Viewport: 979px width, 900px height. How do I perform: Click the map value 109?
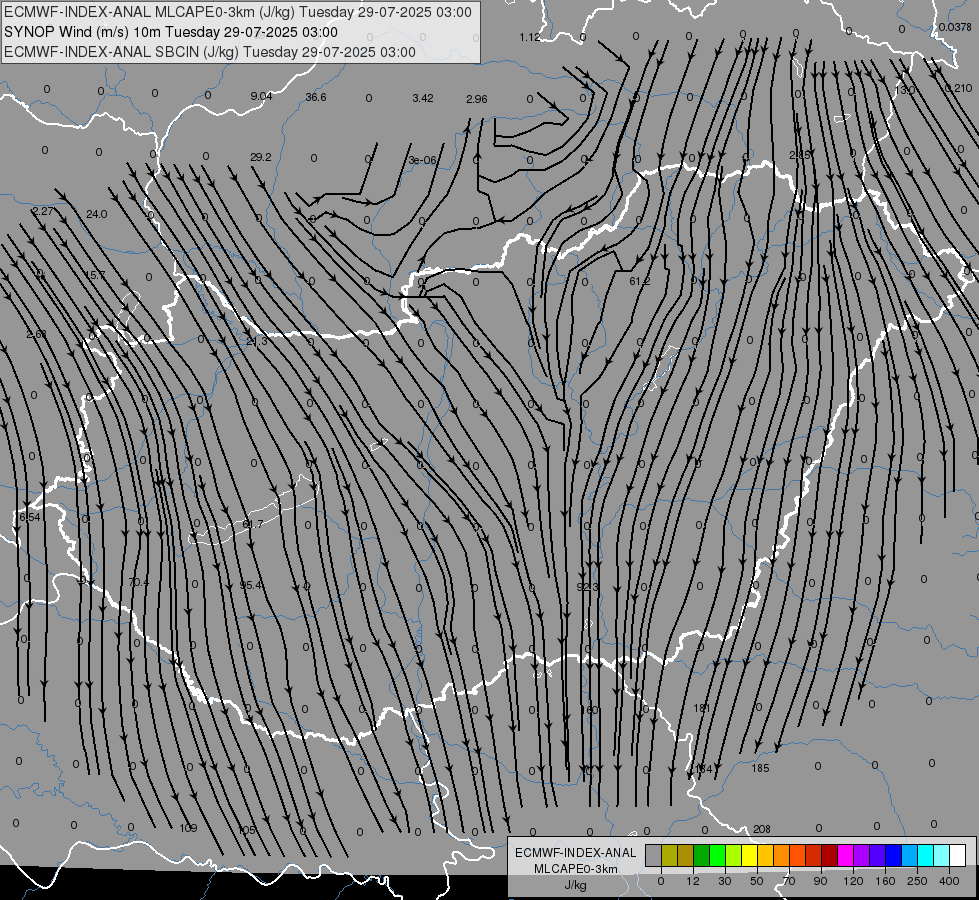click(188, 828)
